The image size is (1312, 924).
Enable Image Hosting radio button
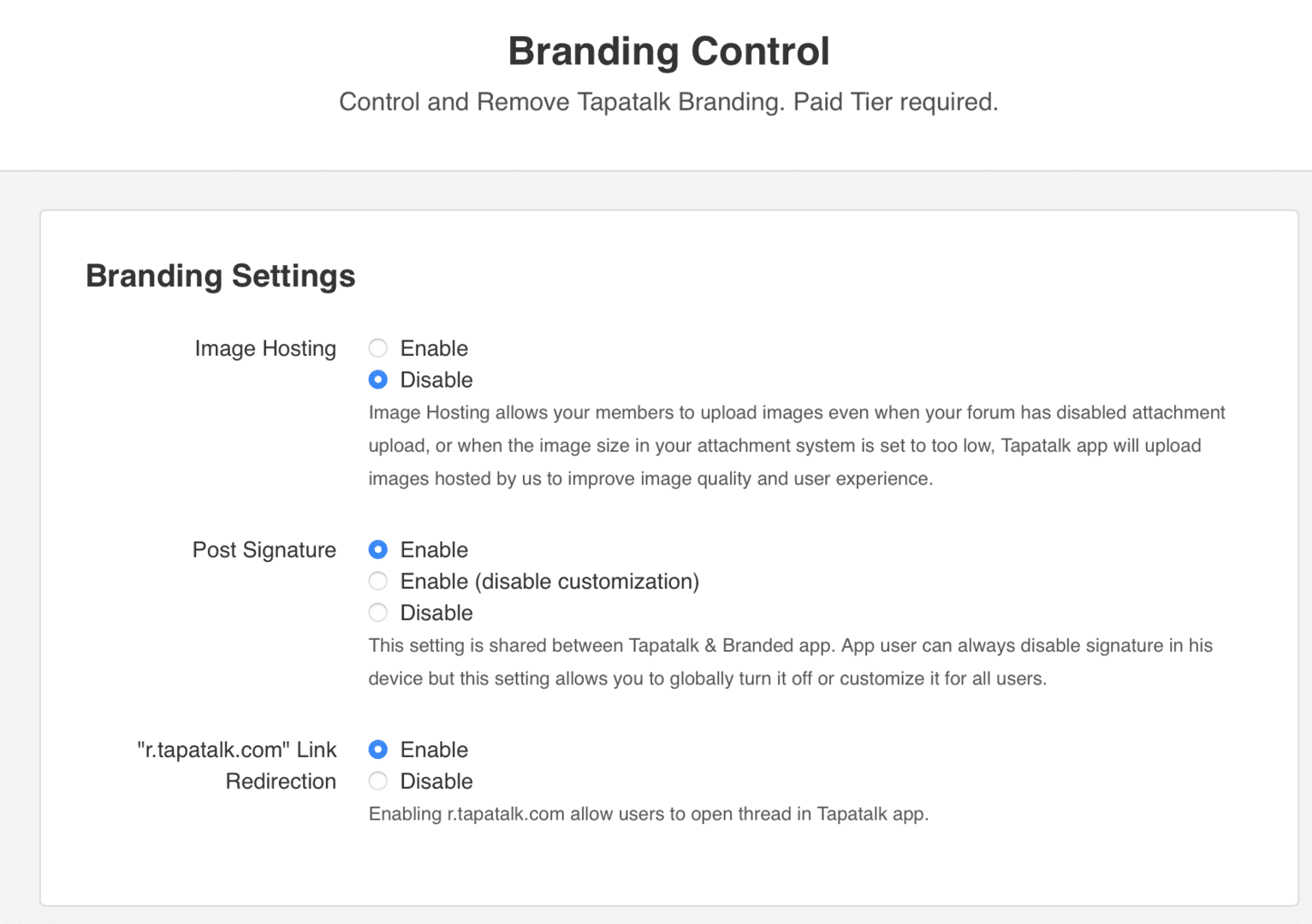coord(377,348)
